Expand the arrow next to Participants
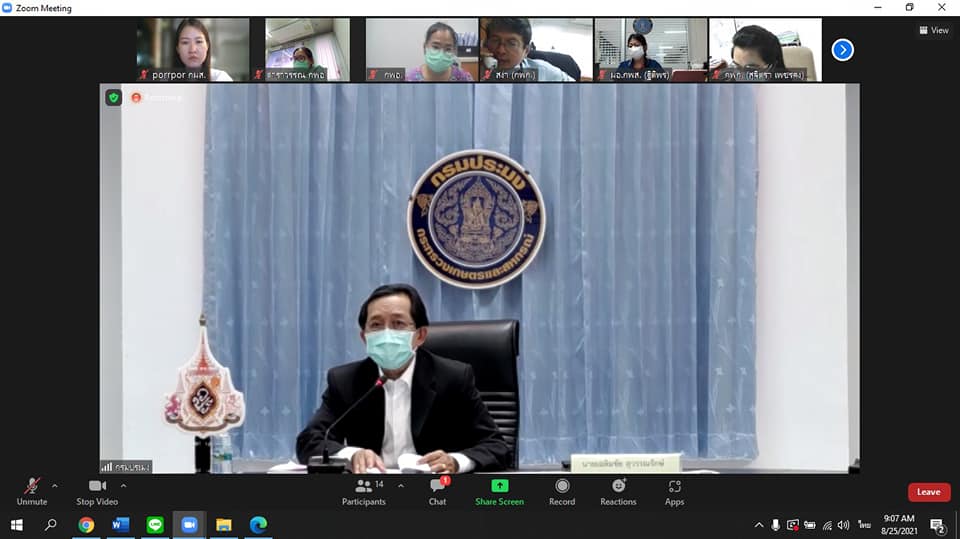Screen dimensions: 960x539 (401, 486)
